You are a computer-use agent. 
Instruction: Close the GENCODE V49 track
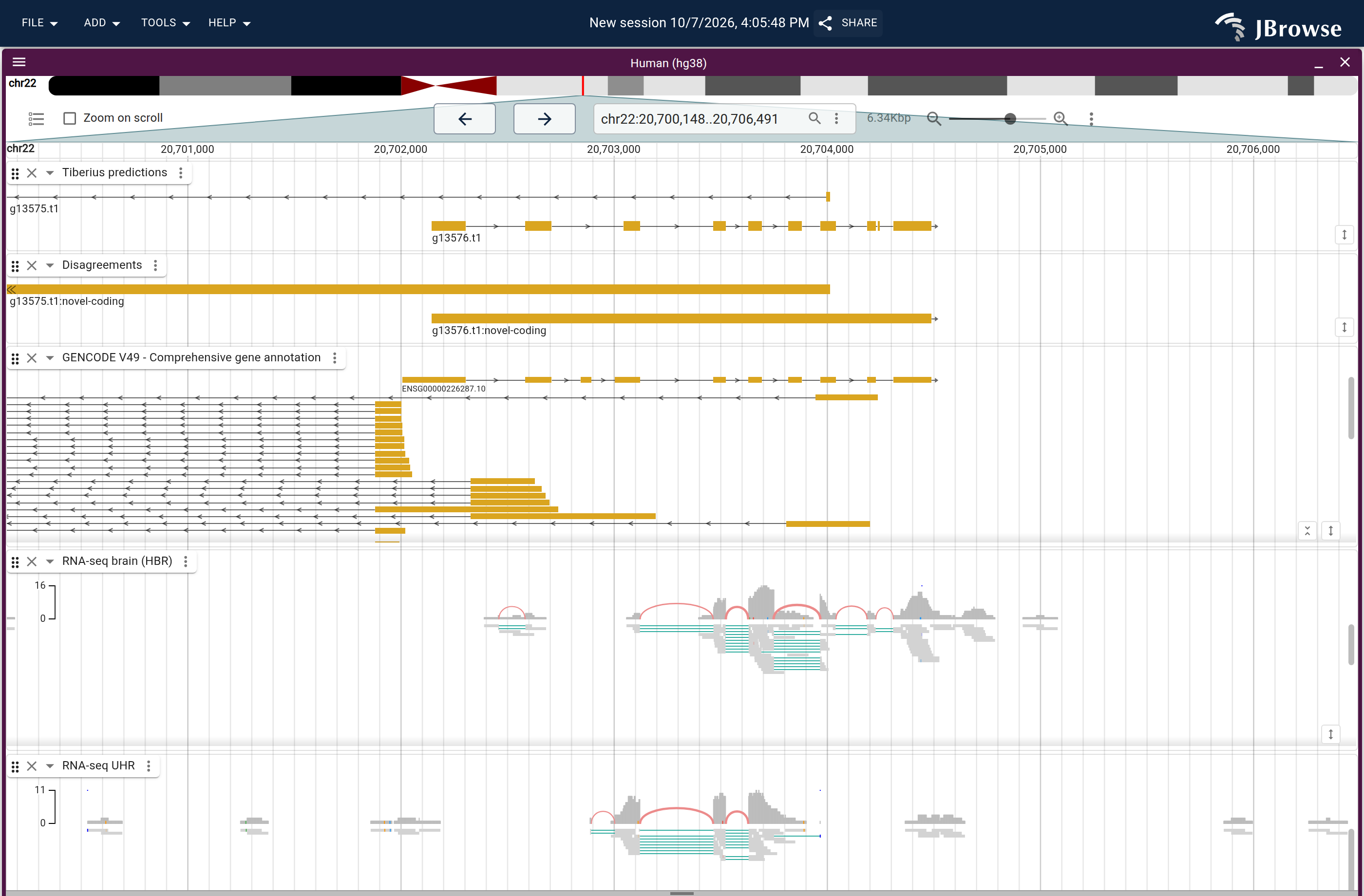point(32,358)
